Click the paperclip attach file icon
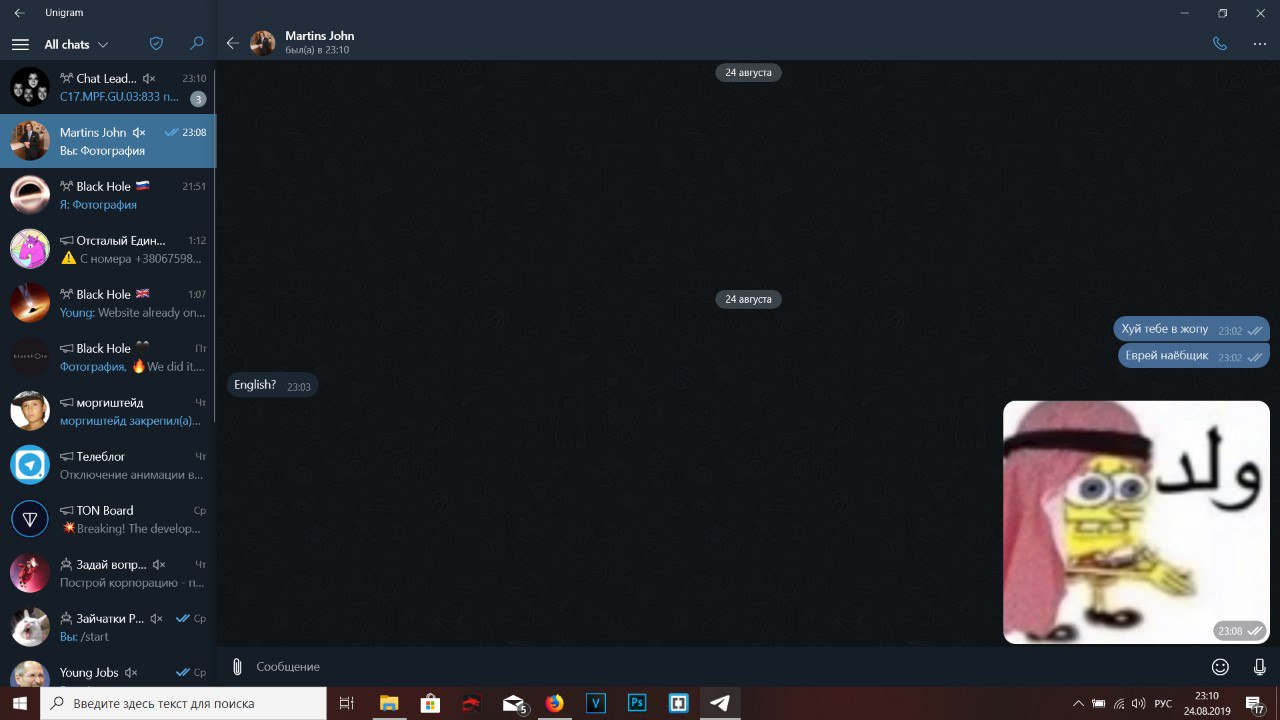This screenshot has height=720, width=1280. click(x=237, y=666)
